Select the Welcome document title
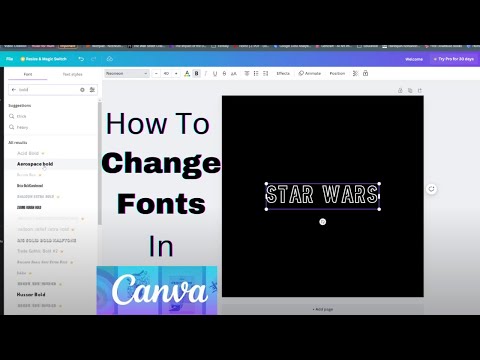This screenshot has height=360, width=480. point(414,59)
